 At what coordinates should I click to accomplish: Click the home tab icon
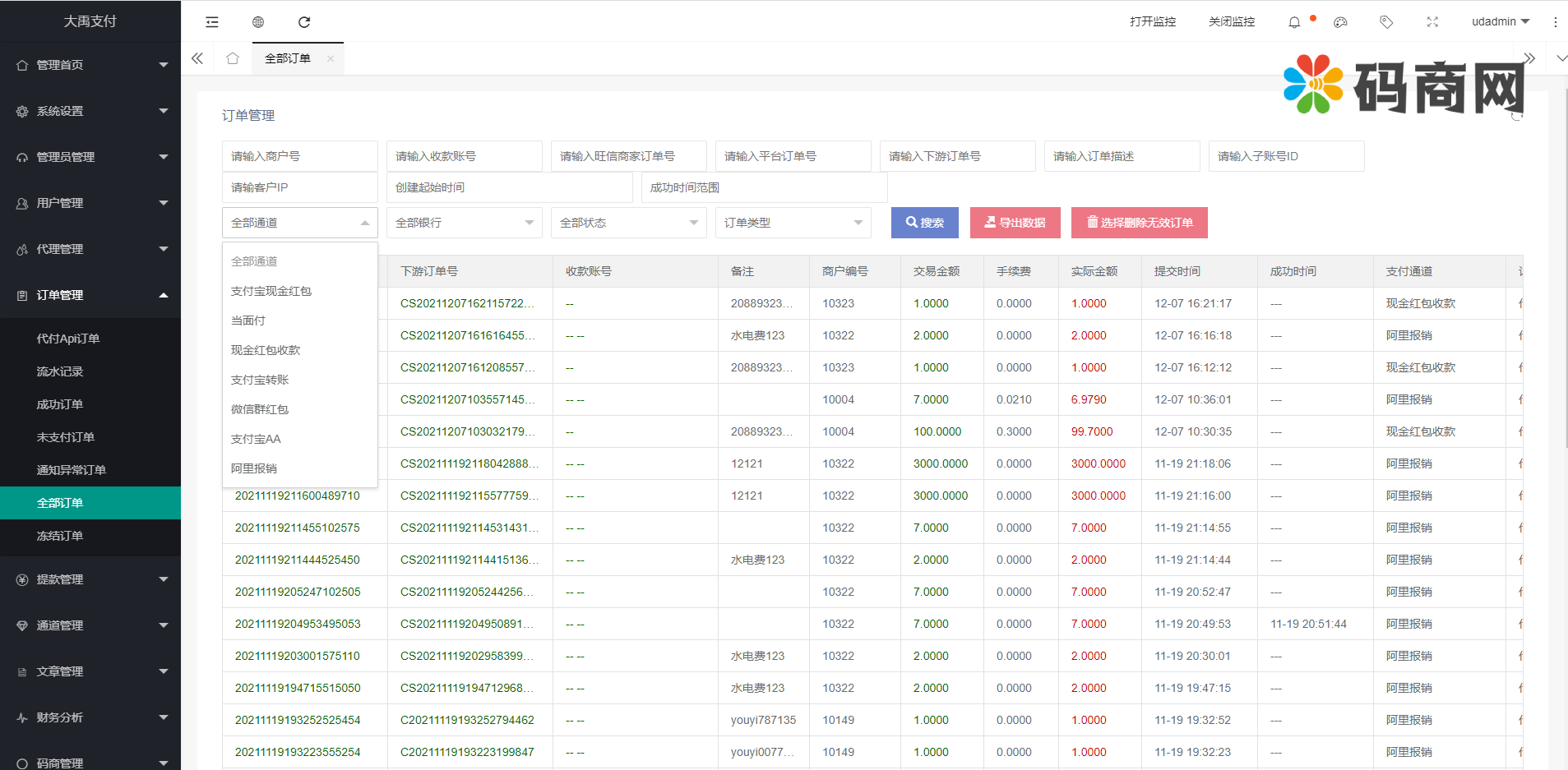pyautogui.click(x=233, y=58)
